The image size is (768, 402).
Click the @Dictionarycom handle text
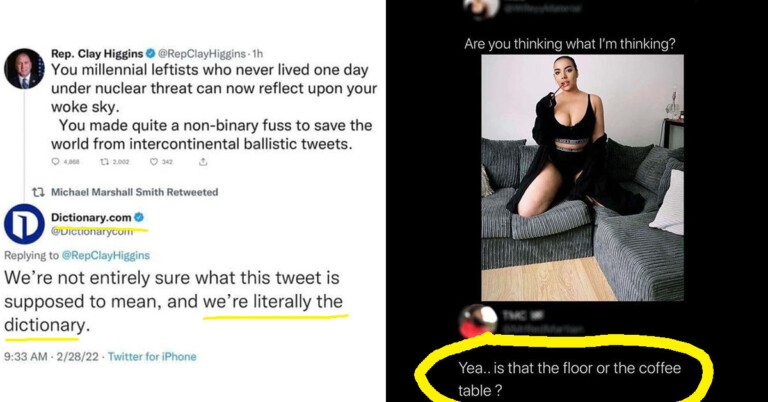(92, 232)
